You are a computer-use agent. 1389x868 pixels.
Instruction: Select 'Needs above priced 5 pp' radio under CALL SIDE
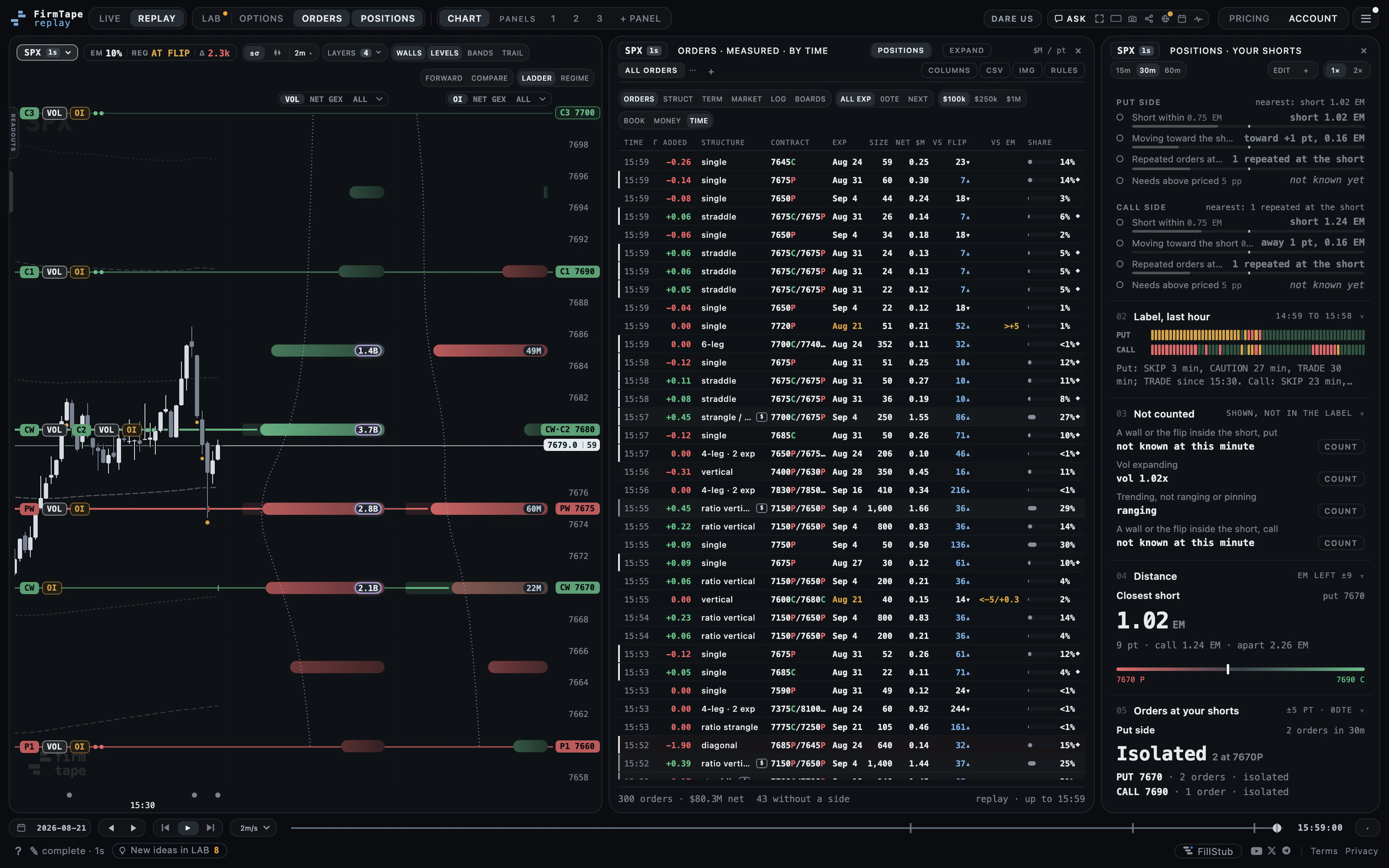pos(1120,285)
